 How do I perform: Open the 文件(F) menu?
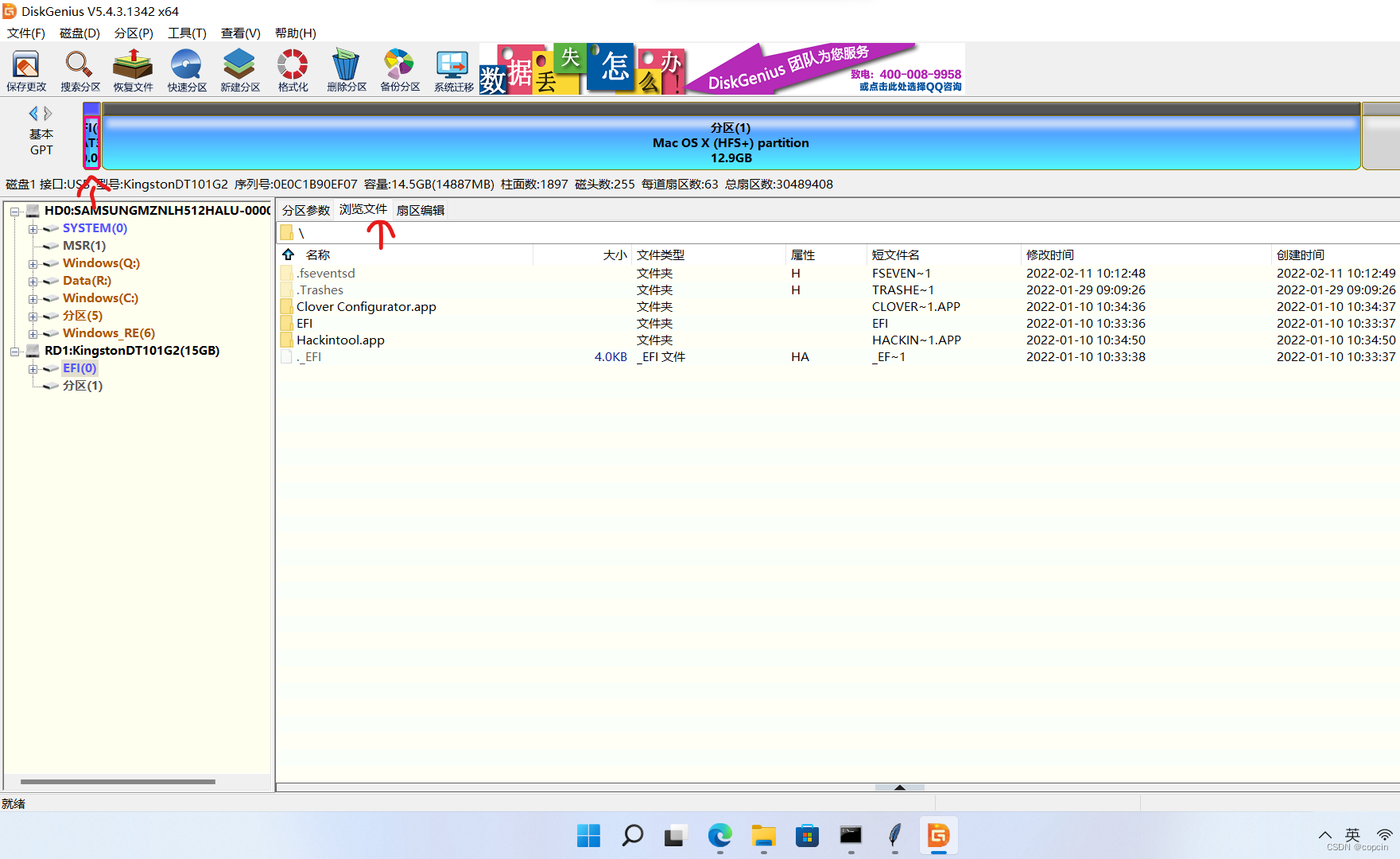click(25, 33)
